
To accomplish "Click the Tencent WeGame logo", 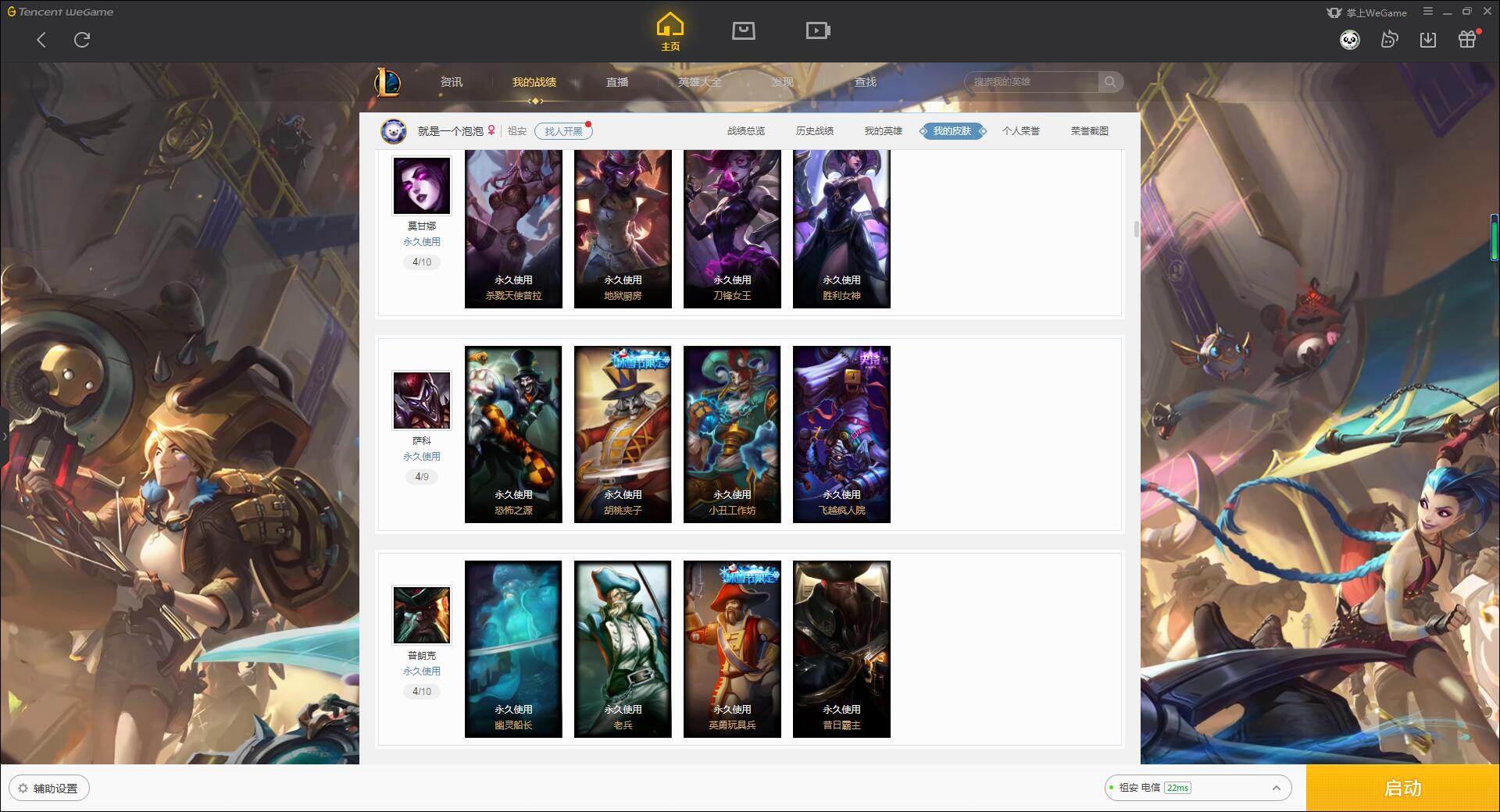I will point(60,12).
